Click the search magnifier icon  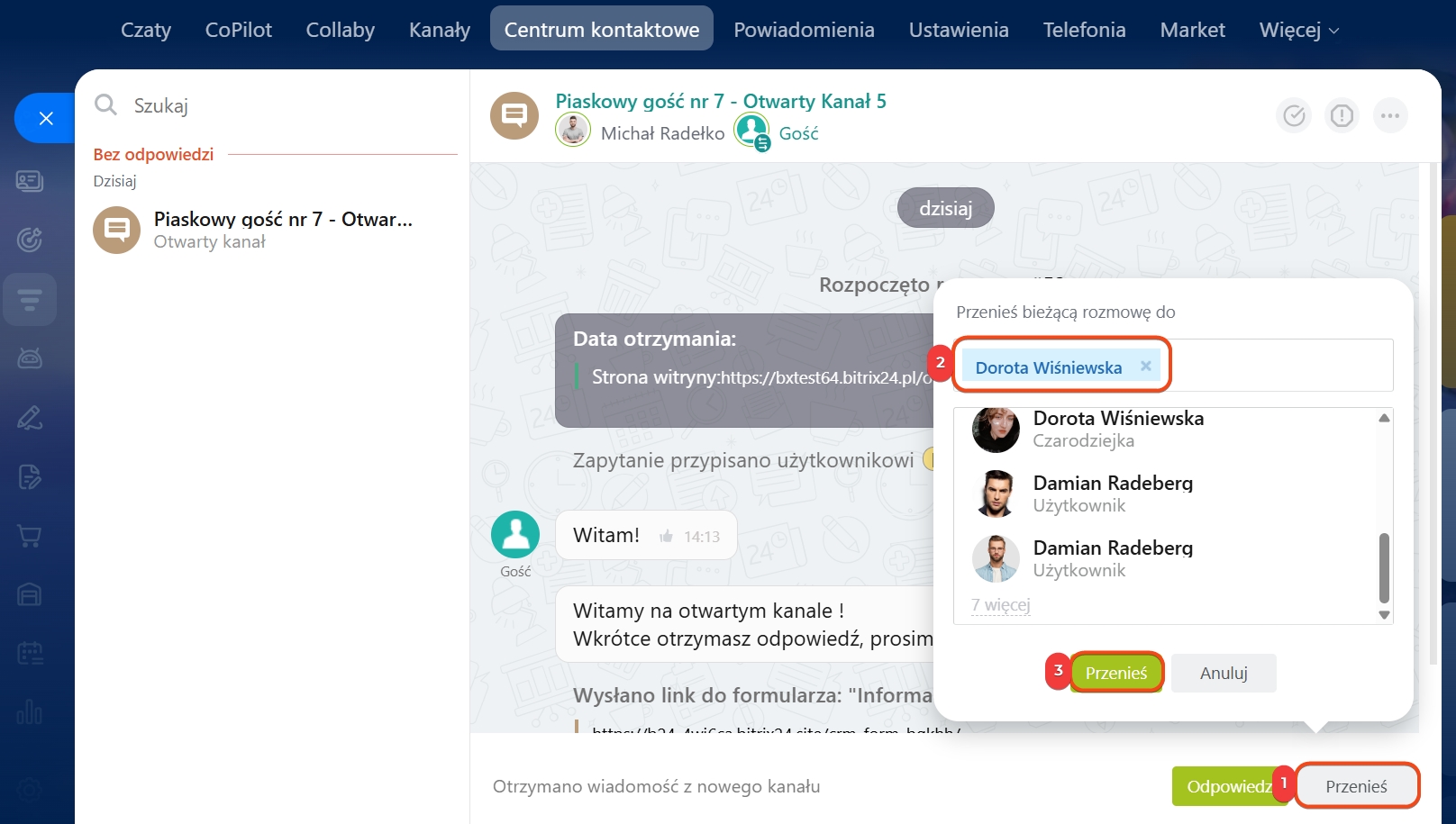tap(106, 105)
